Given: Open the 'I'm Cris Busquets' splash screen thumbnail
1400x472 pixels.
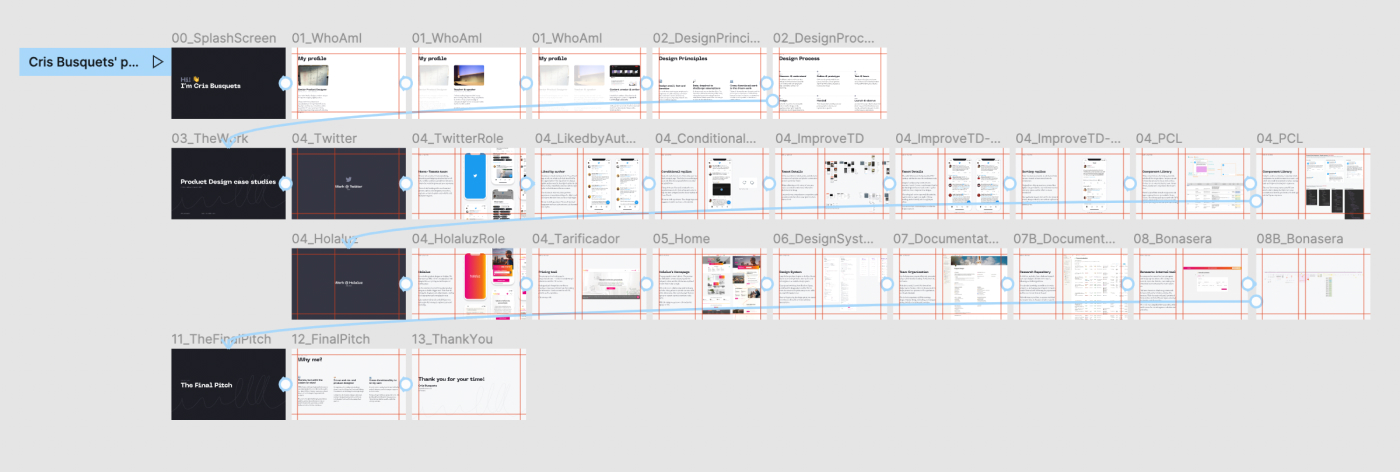Looking at the screenshot, I should pyautogui.click(x=229, y=84).
